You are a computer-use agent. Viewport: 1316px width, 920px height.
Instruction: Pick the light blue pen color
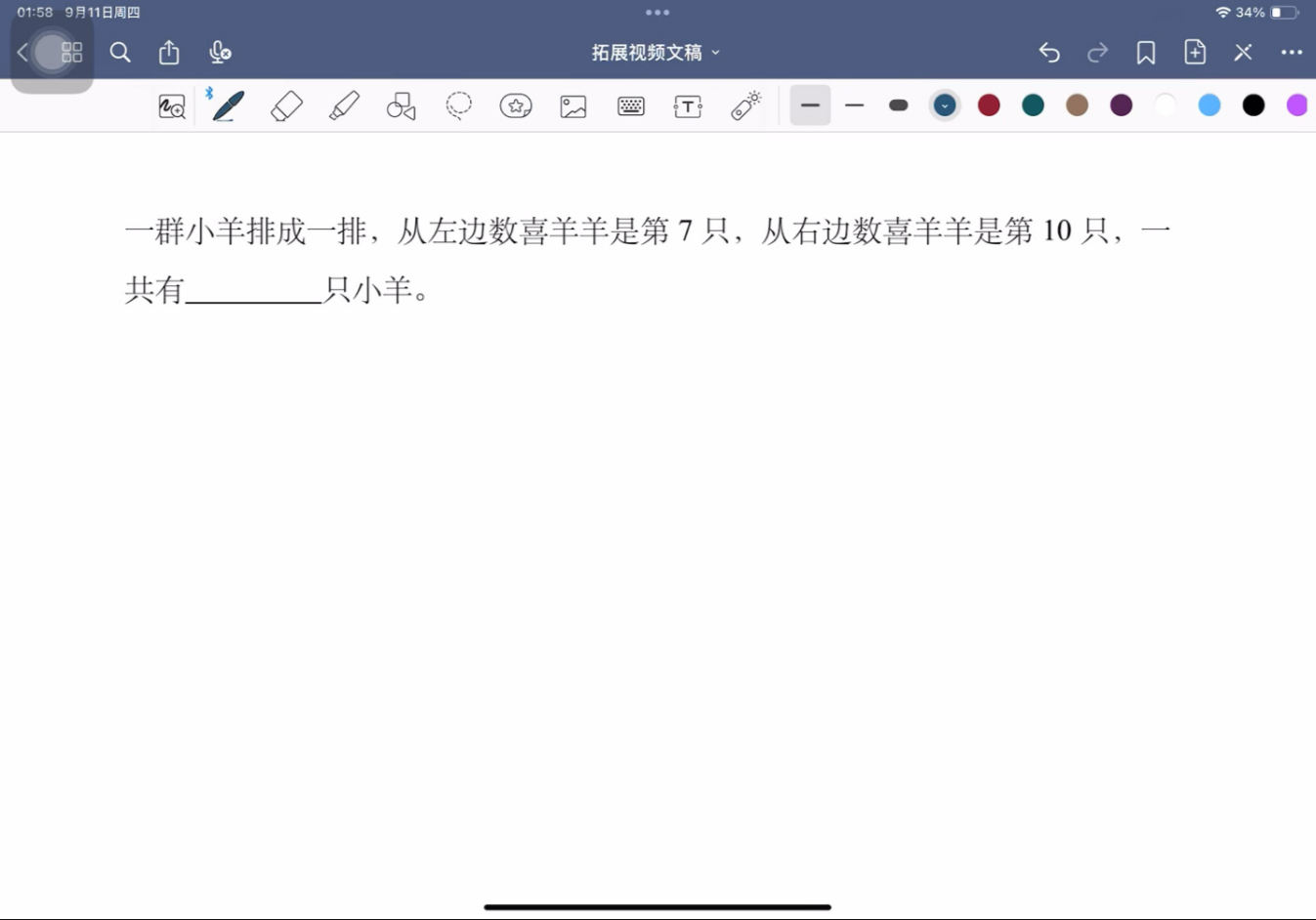click(1210, 105)
